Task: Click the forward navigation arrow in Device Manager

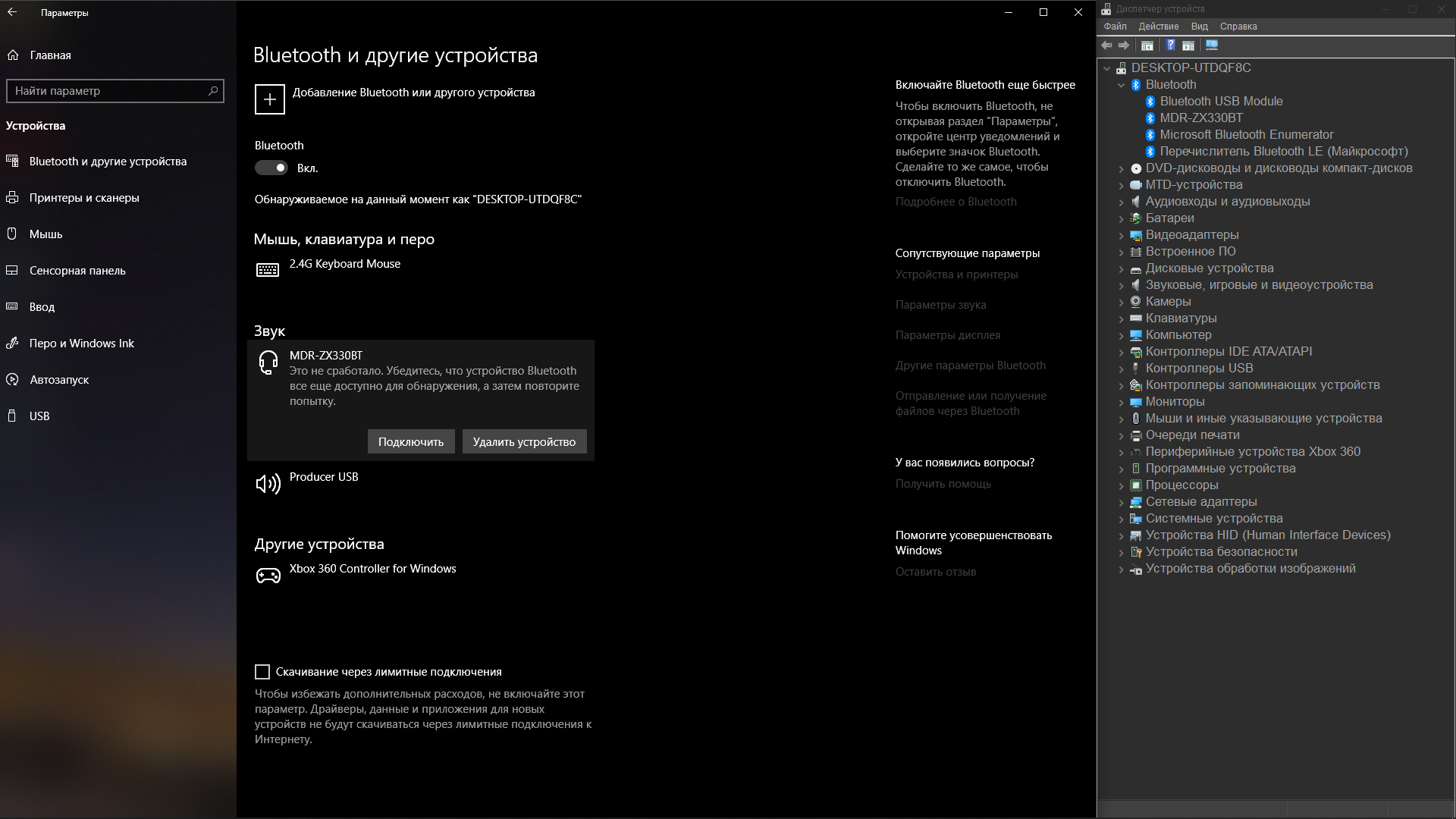Action: tap(1122, 45)
